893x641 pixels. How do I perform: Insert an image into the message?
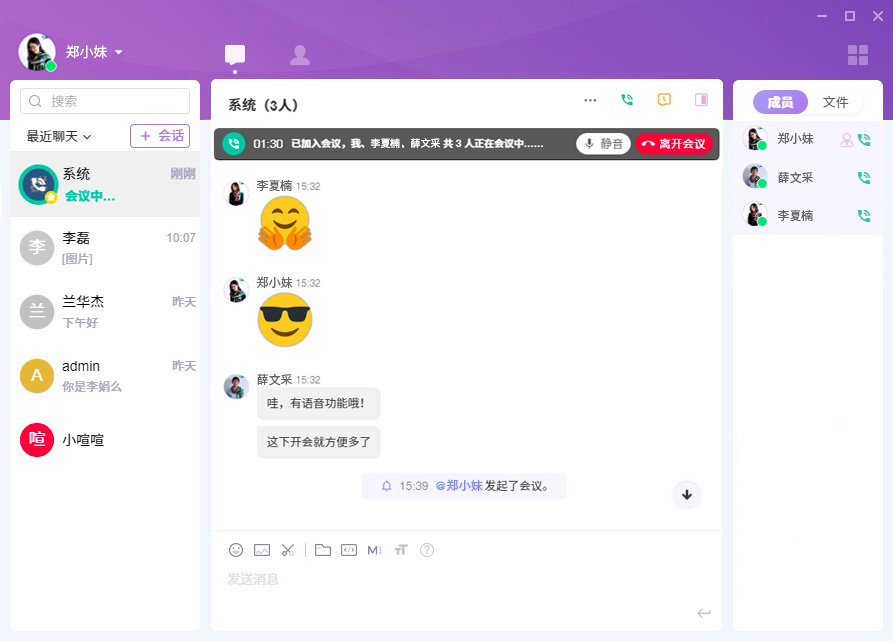(262, 550)
